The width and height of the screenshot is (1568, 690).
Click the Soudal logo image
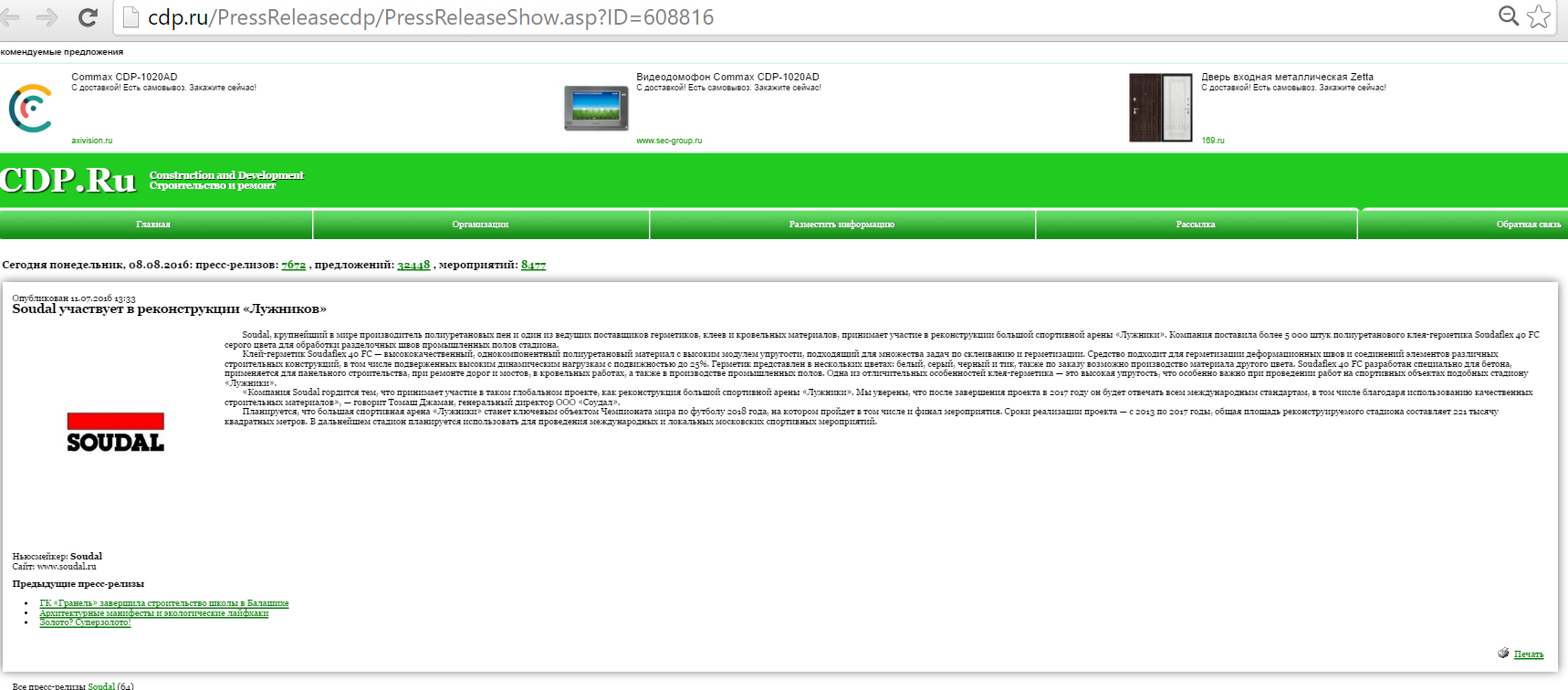pyautogui.click(x=116, y=433)
